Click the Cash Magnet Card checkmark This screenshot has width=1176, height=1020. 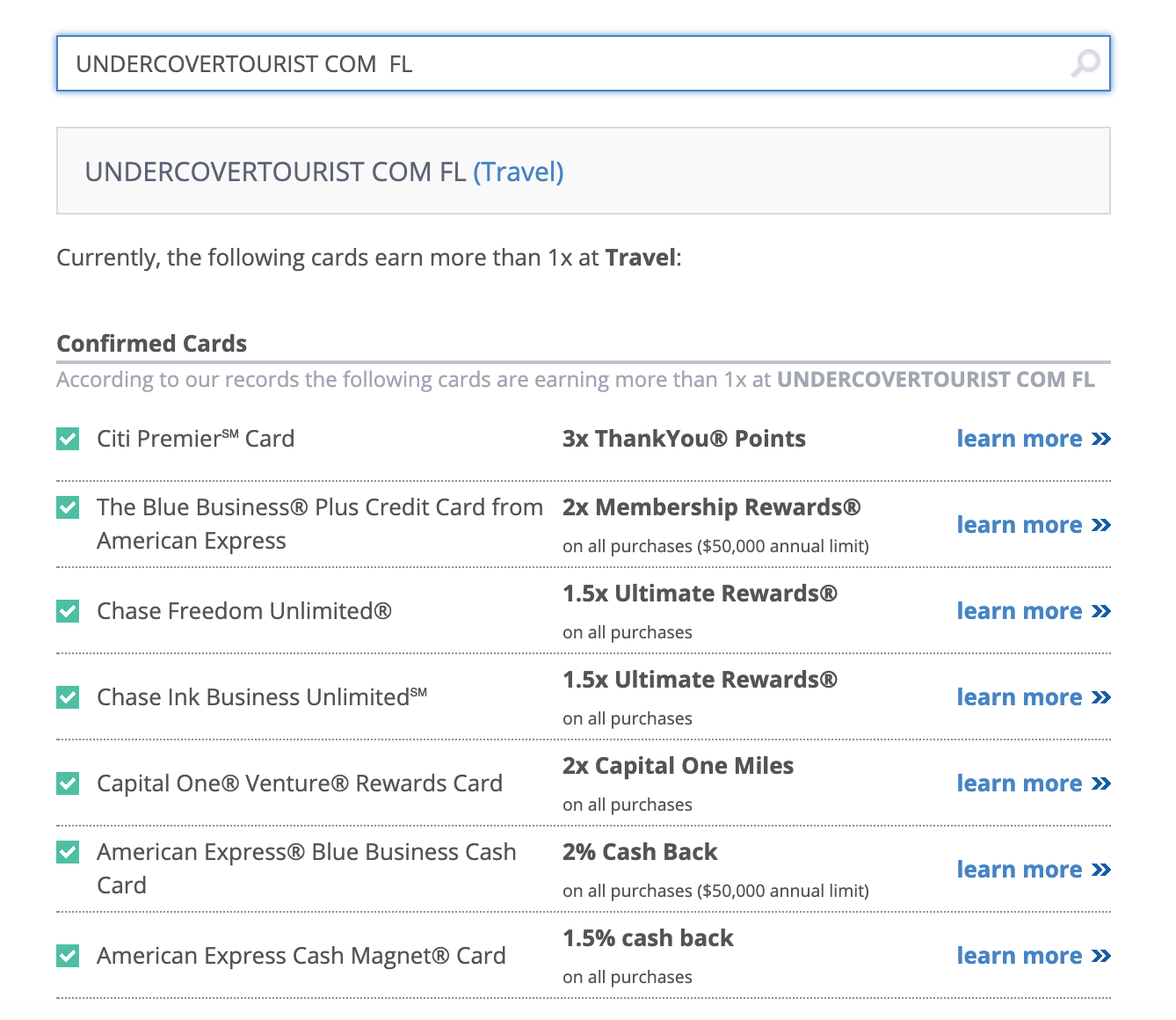(68, 956)
